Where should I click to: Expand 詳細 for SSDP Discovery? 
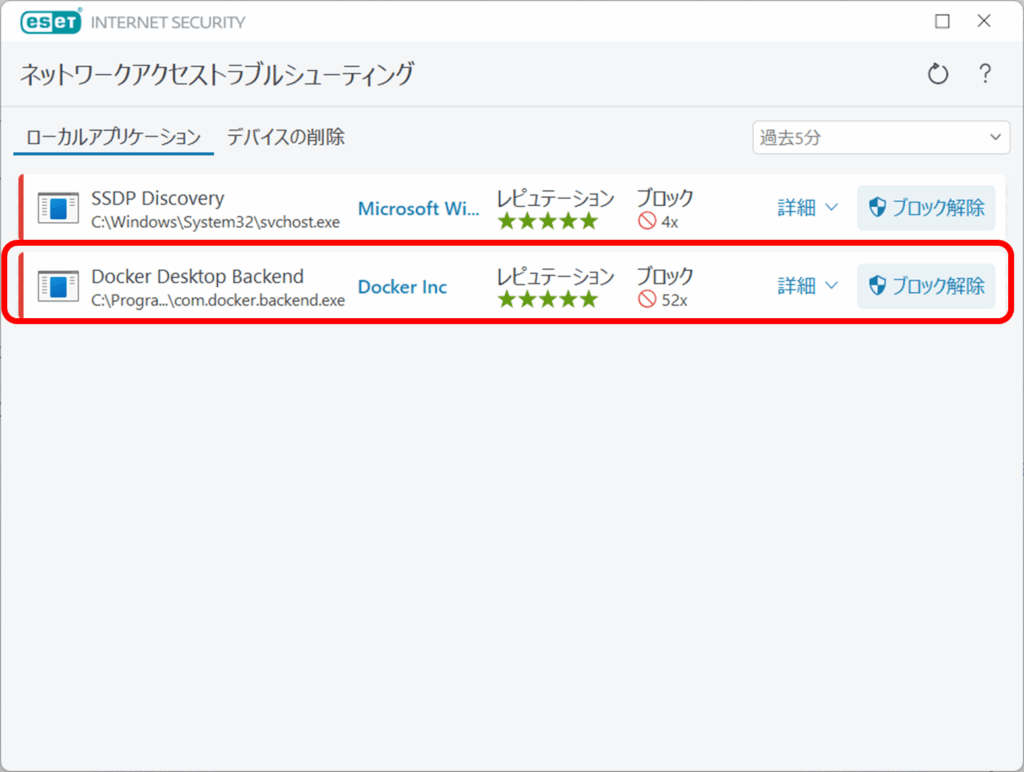tap(807, 208)
